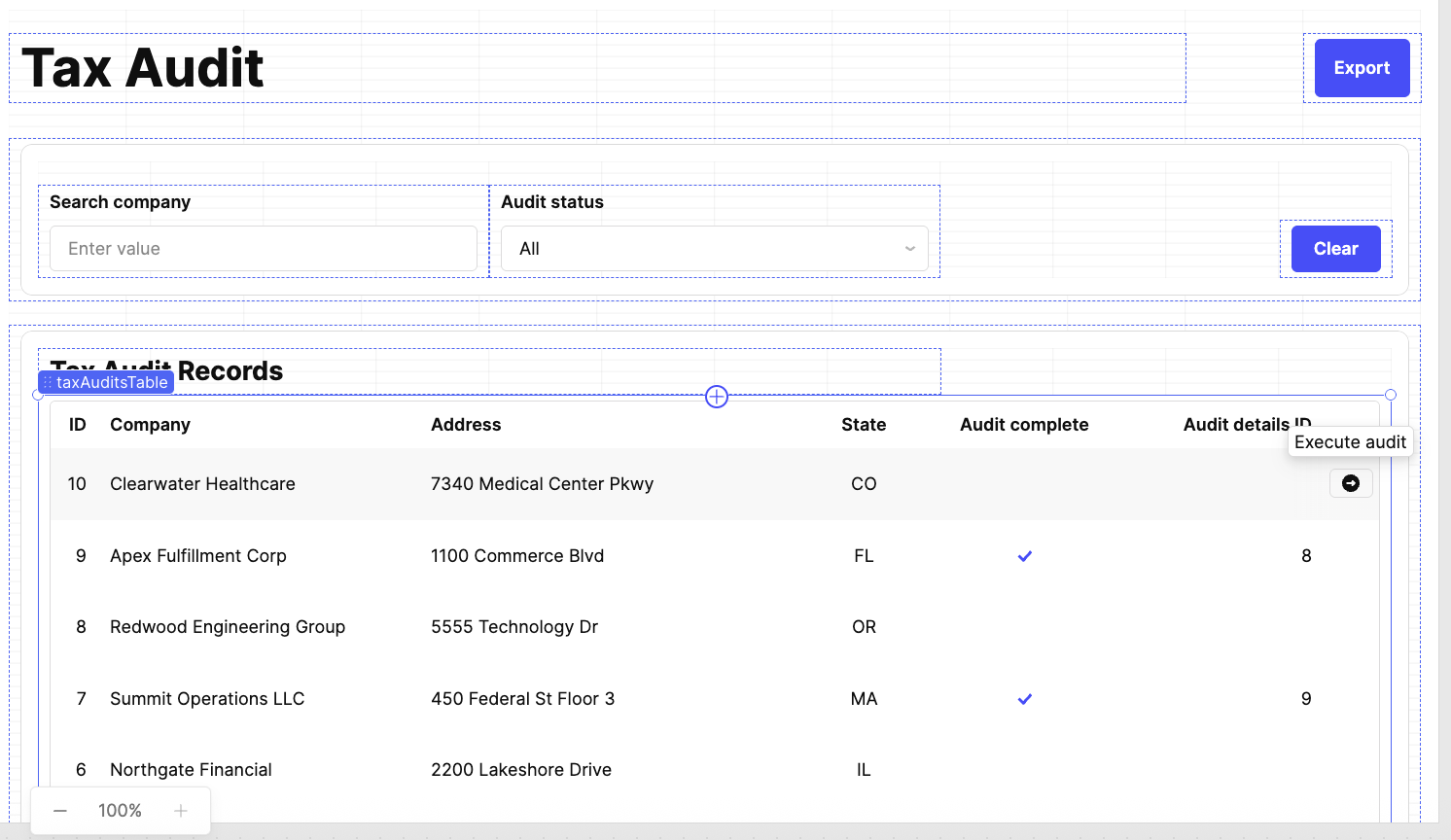Viewport: 1451px width, 840px height.
Task: Sort by the State column header
Action: pos(864,425)
